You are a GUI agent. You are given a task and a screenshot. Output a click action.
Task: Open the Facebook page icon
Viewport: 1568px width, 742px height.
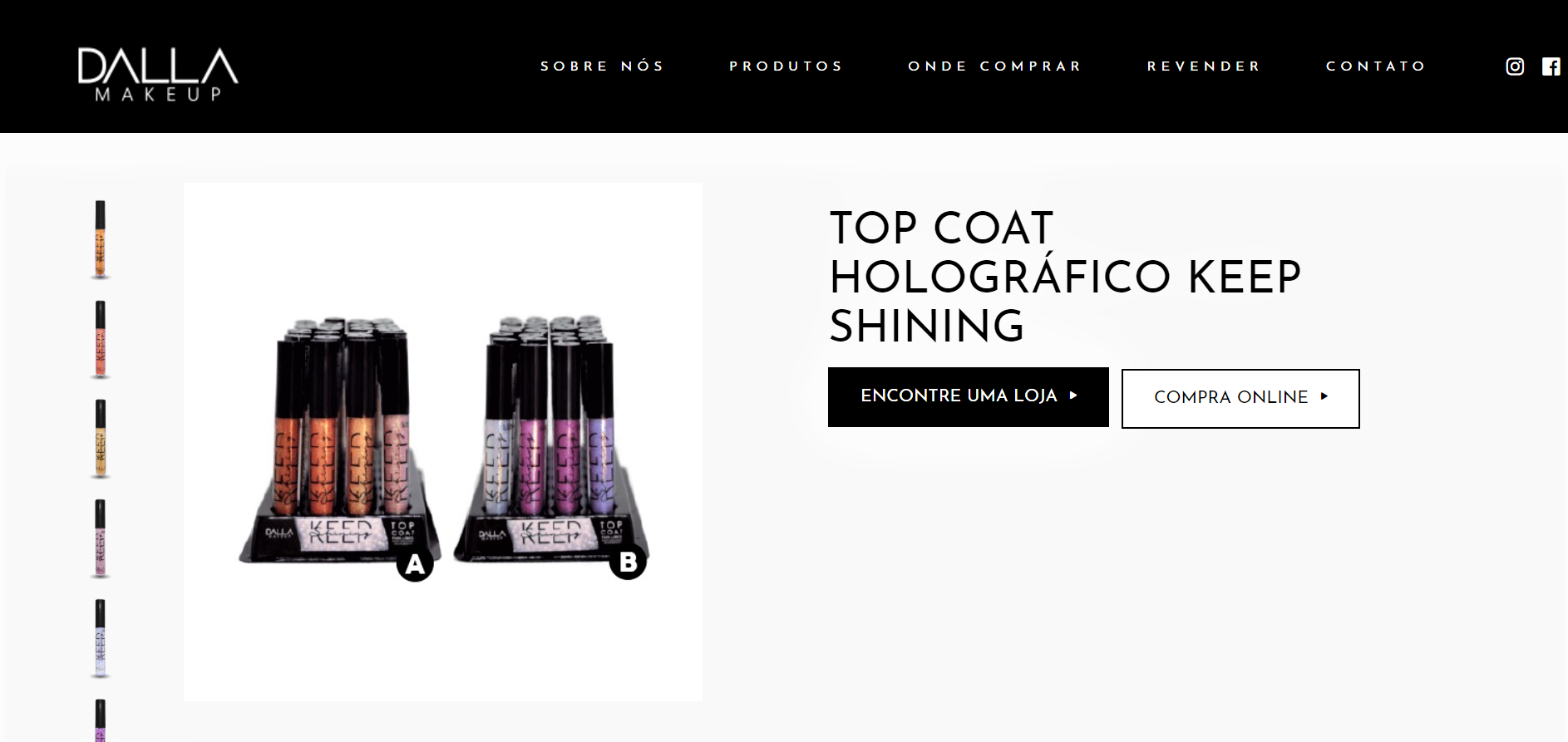(x=1551, y=66)
